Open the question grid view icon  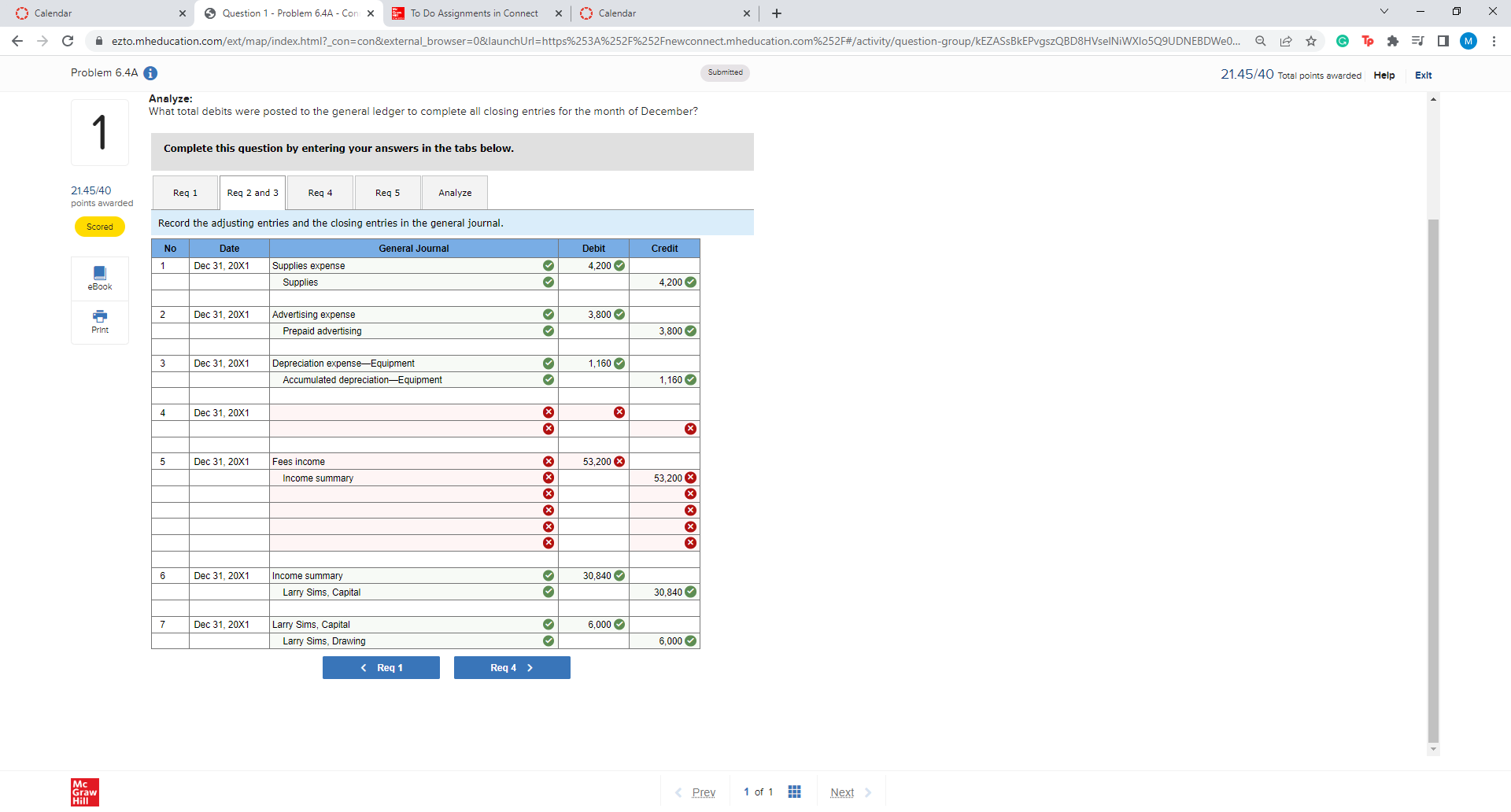coord(795,792)
